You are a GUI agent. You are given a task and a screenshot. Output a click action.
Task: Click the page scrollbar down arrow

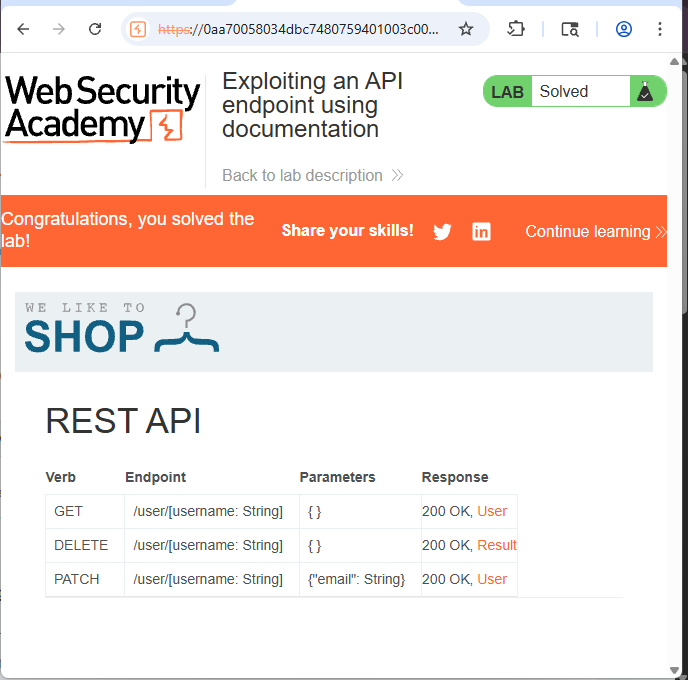tap(675, 670)
